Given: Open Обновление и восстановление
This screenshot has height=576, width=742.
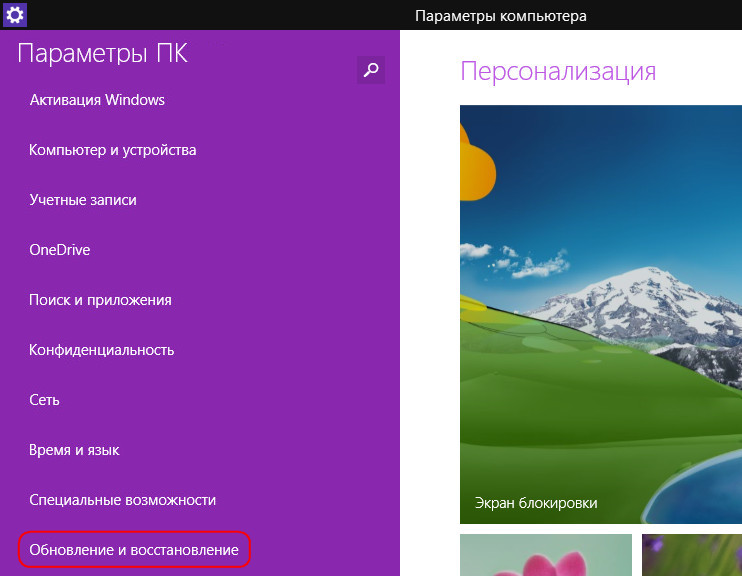Looking at the screenshot, I should (134, 549).
